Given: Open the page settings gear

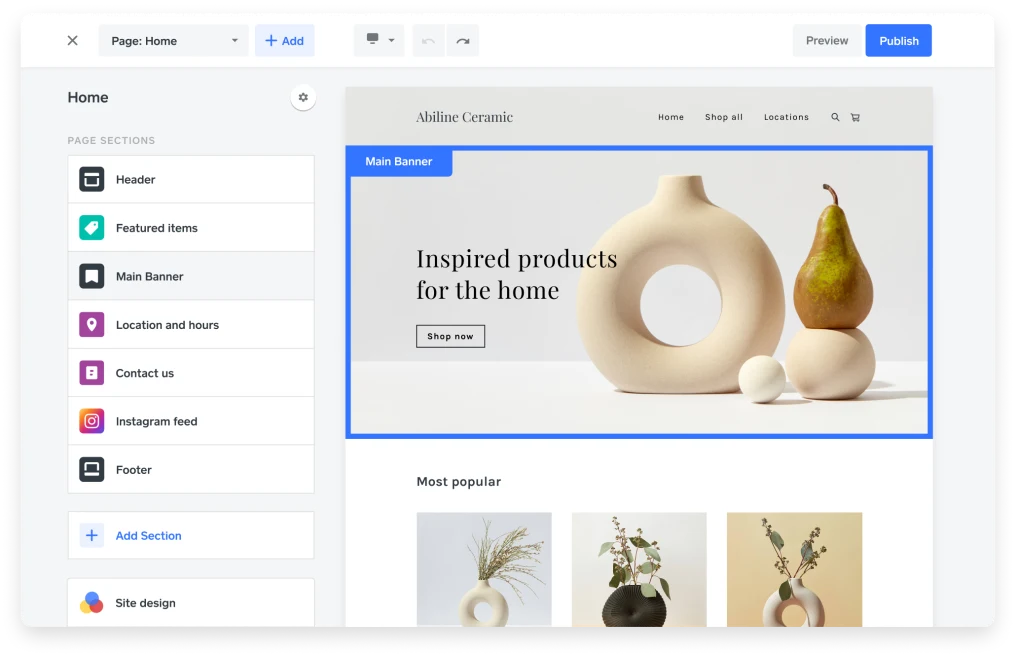Looking at the screenshot, I should (303, 98).
